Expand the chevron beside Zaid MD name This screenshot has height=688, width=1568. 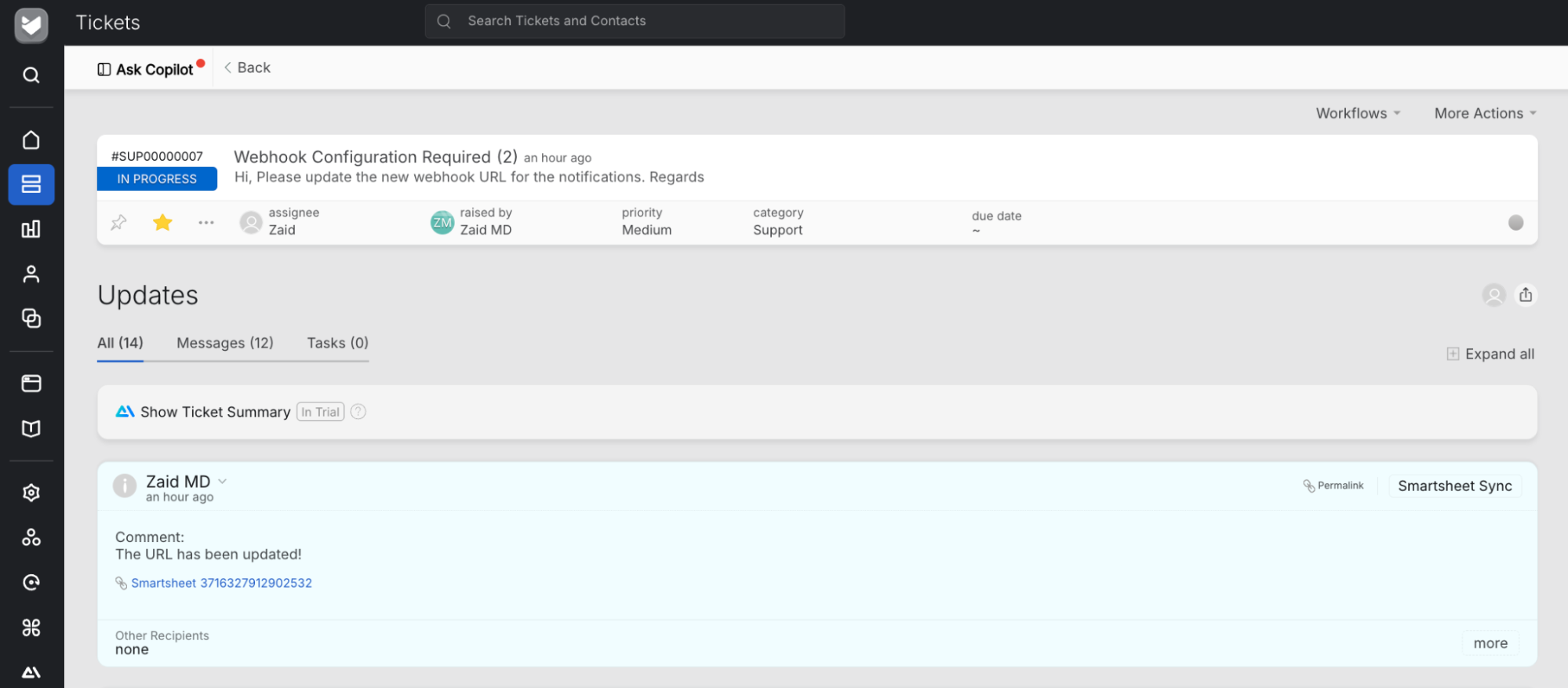coord(223,482)
